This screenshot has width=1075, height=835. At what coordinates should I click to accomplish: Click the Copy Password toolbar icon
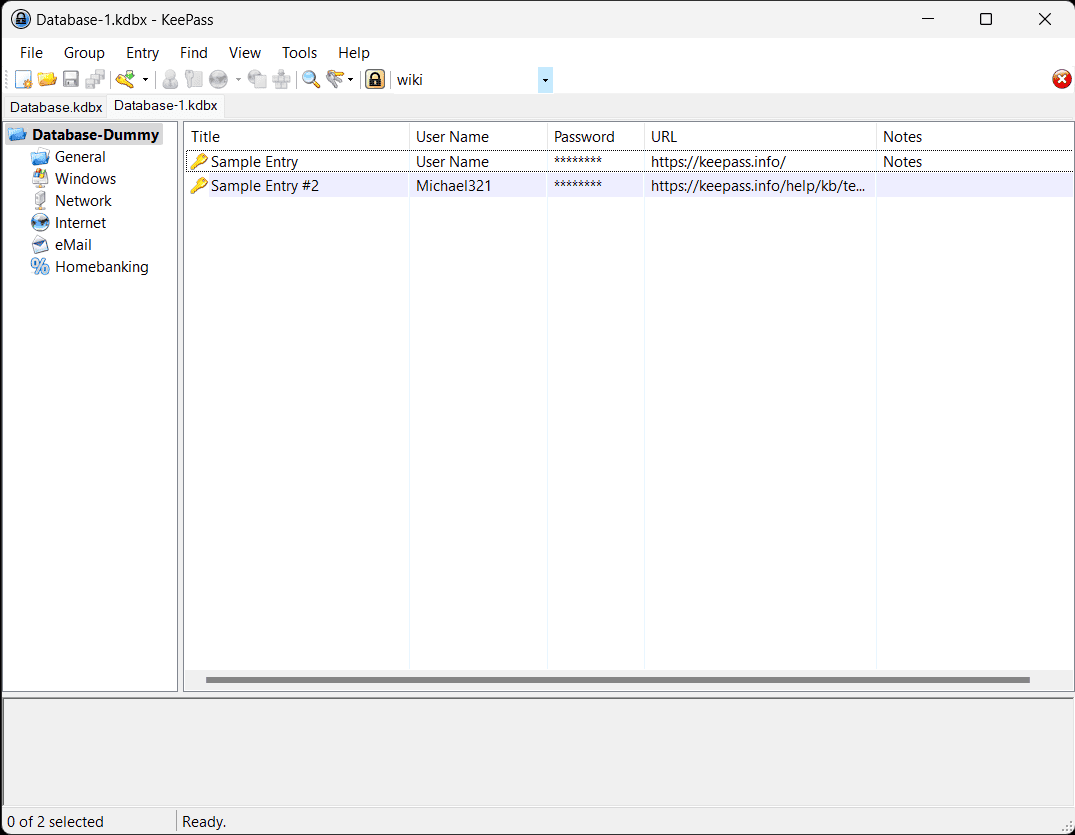[x=194, y=80]
